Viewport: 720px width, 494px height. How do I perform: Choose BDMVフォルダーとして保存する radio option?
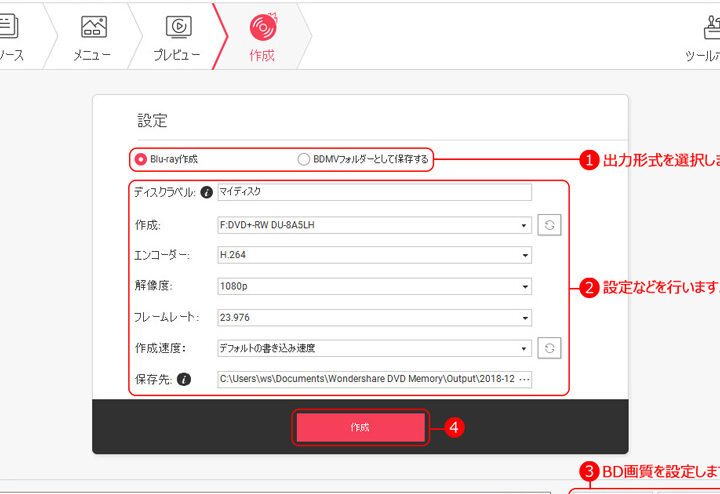pos(304,159)
